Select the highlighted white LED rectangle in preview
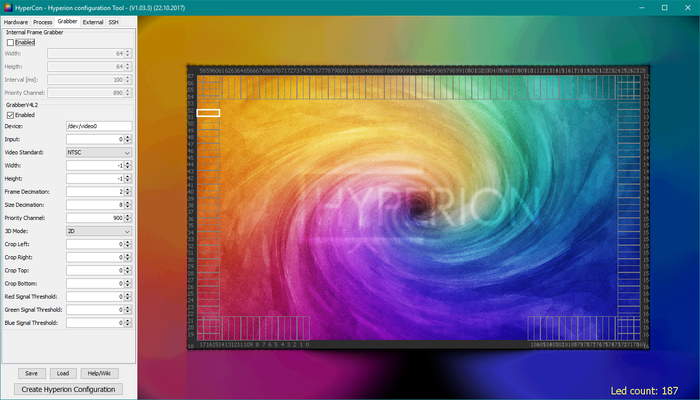 tap(208, 113)
